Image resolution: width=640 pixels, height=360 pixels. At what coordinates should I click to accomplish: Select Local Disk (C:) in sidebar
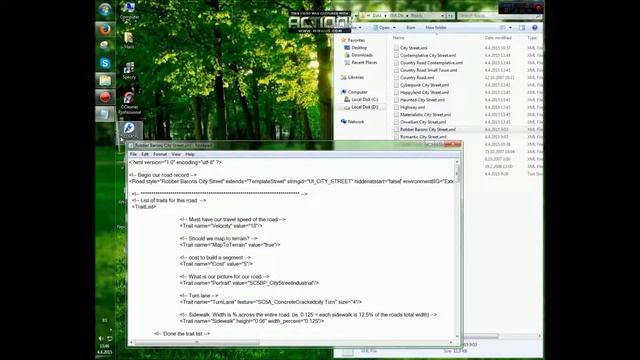tap(364, 99)
